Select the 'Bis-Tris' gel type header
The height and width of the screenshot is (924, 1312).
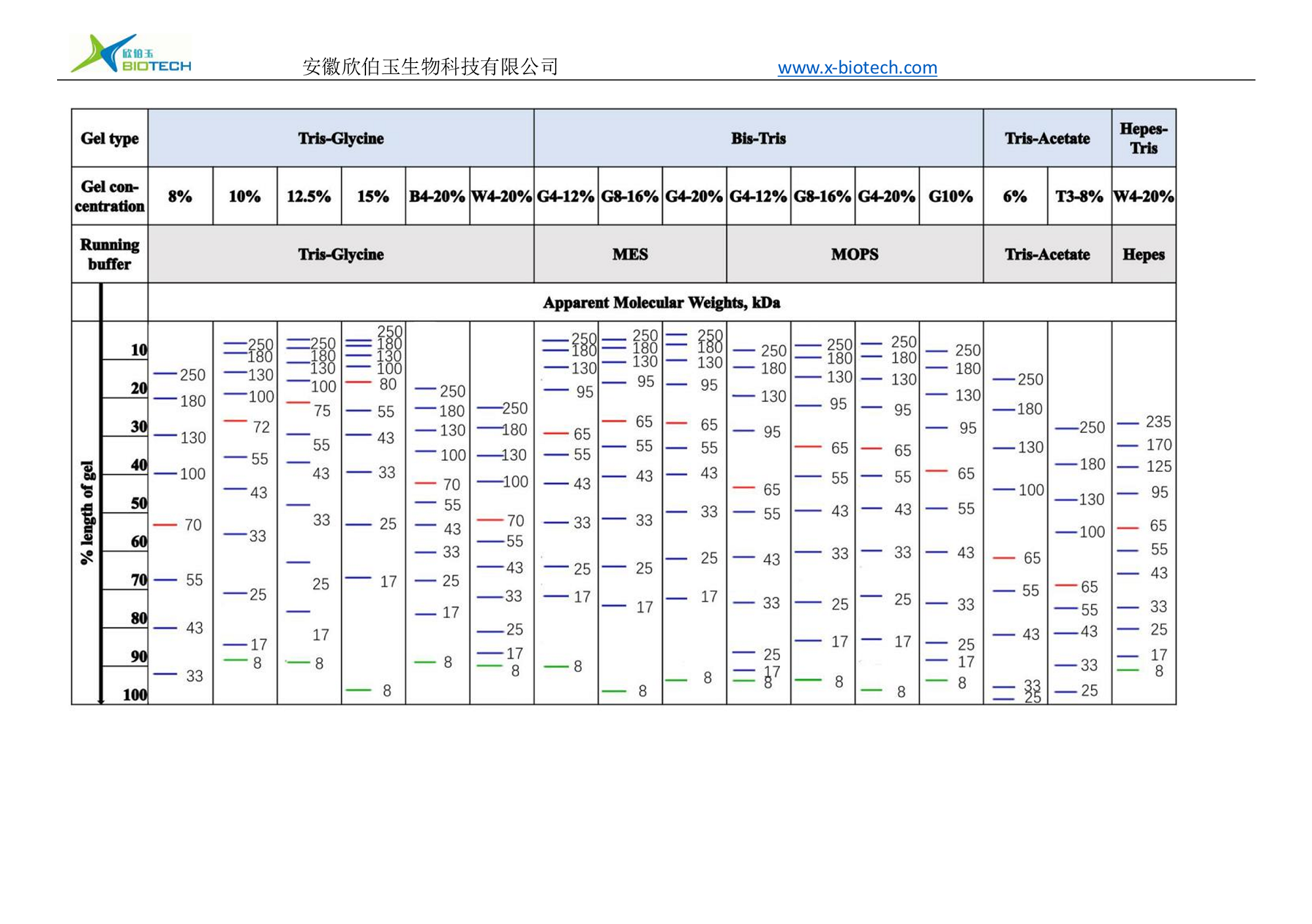(x=758, y=138)
